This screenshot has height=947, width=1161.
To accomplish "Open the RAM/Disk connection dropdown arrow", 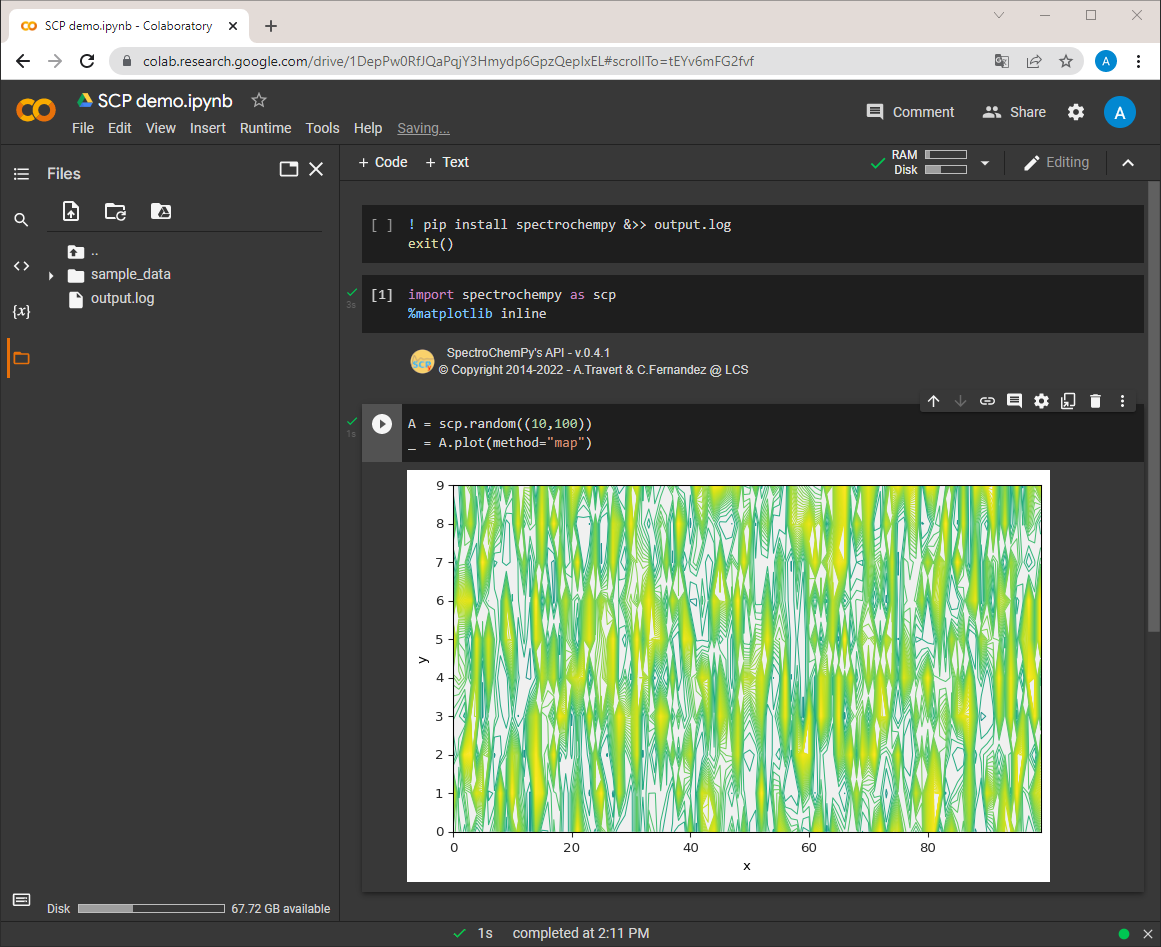I will [x=985, y=163].
